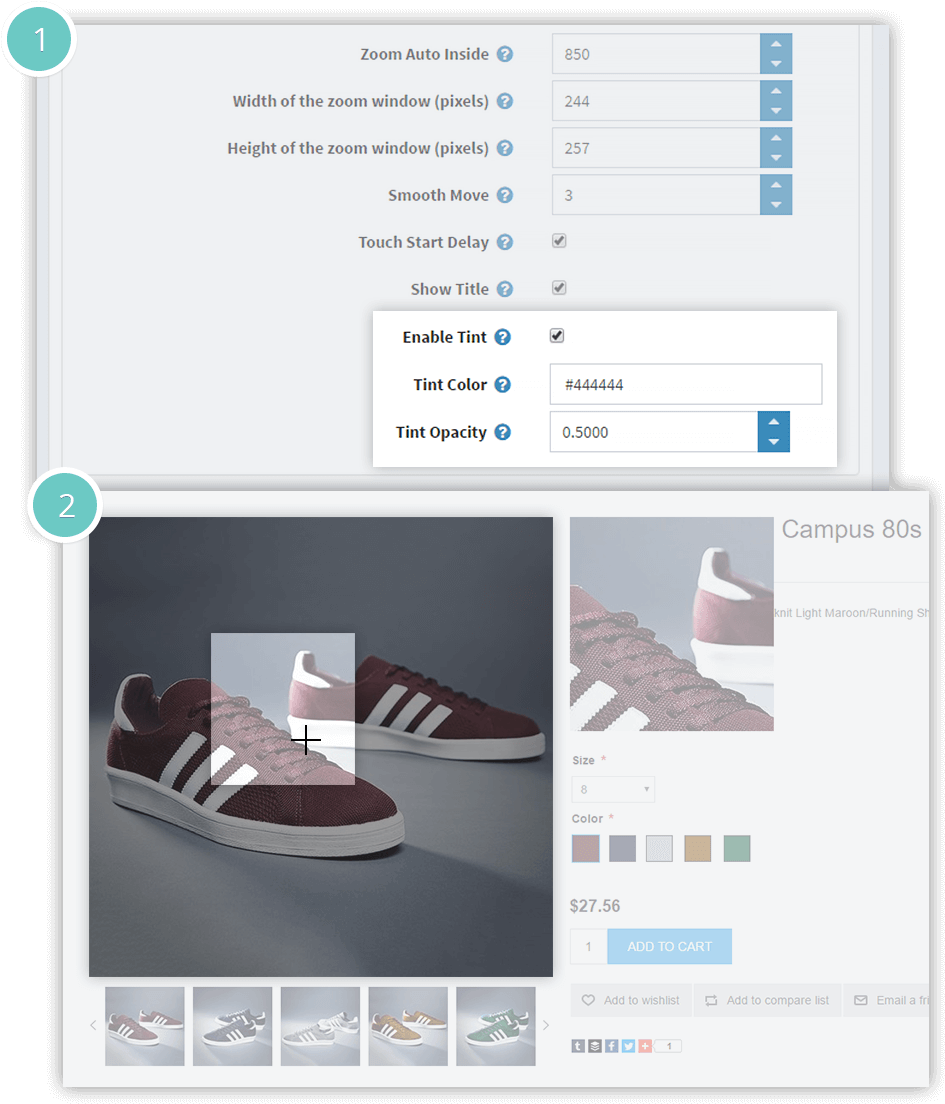Share product on Facebook icon

point(611,1046)
